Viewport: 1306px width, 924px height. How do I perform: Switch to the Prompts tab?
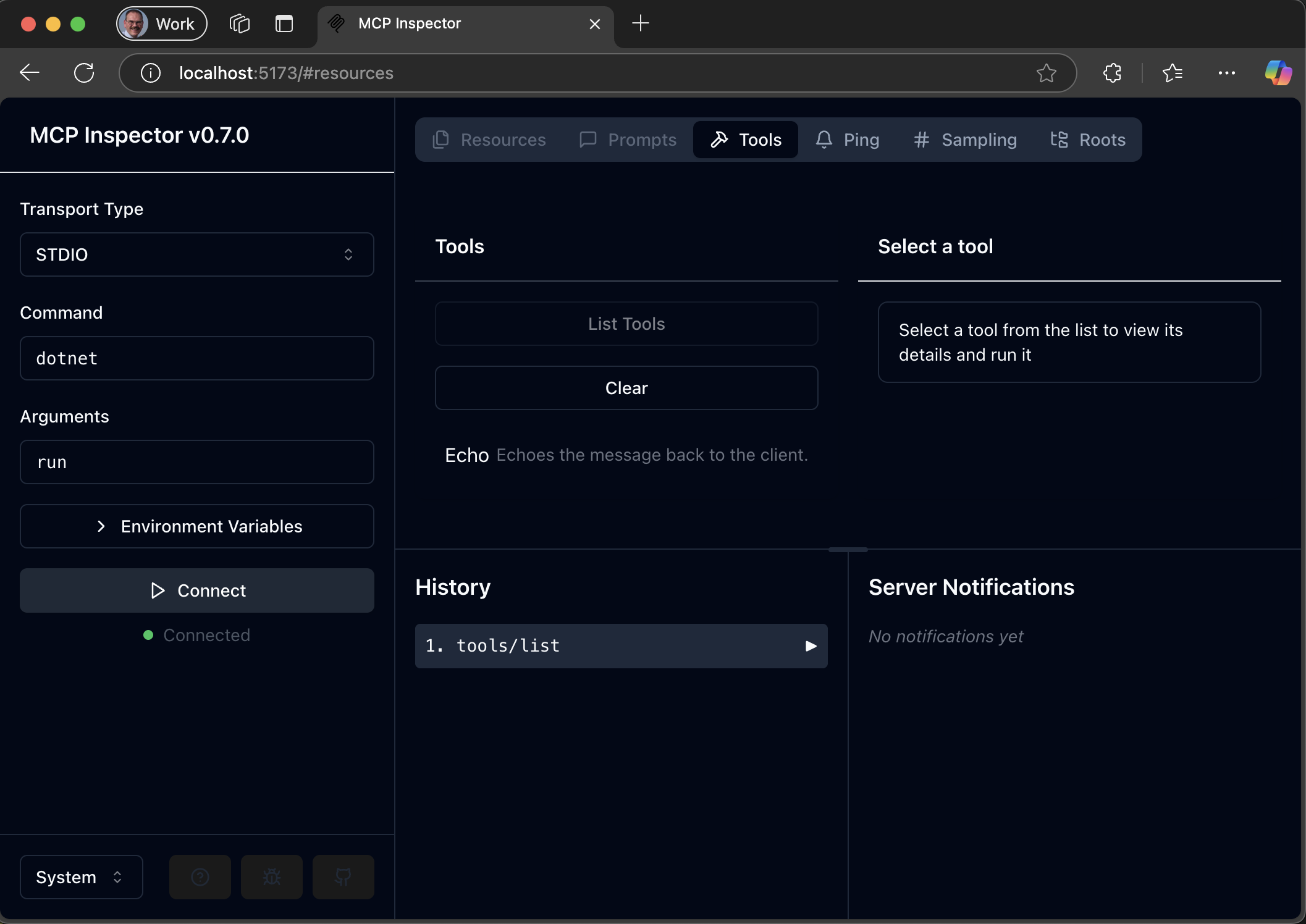click(628, 140)
